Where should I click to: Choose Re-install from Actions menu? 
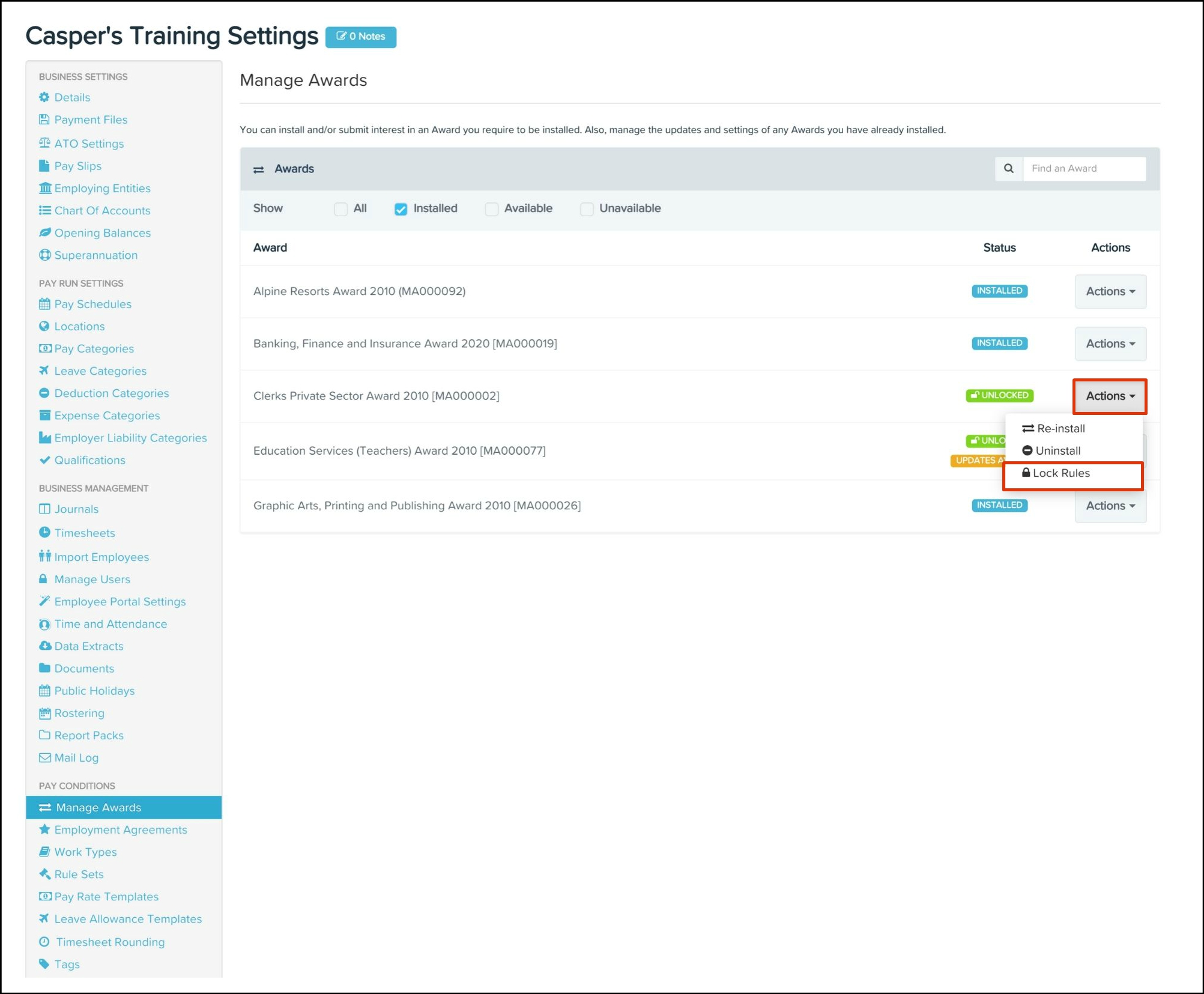point(1060,428)
